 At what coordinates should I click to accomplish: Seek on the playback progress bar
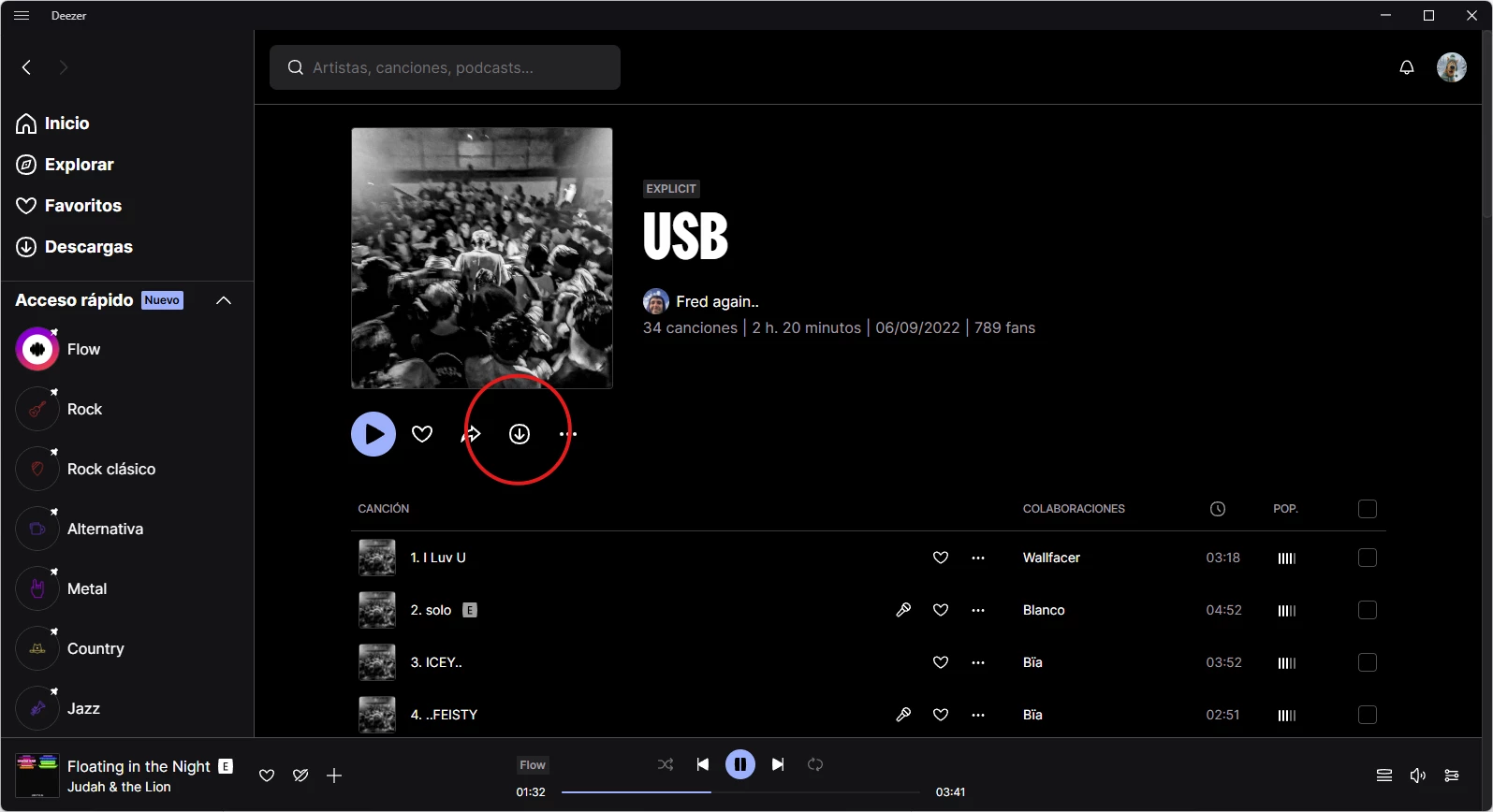pos(740,792)
